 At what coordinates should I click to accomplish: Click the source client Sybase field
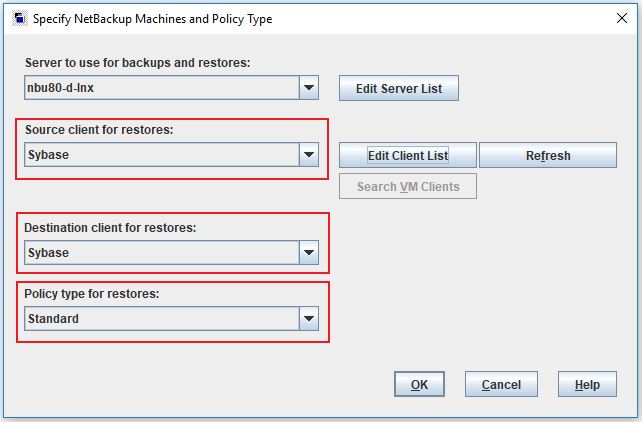tap(161, 155)
